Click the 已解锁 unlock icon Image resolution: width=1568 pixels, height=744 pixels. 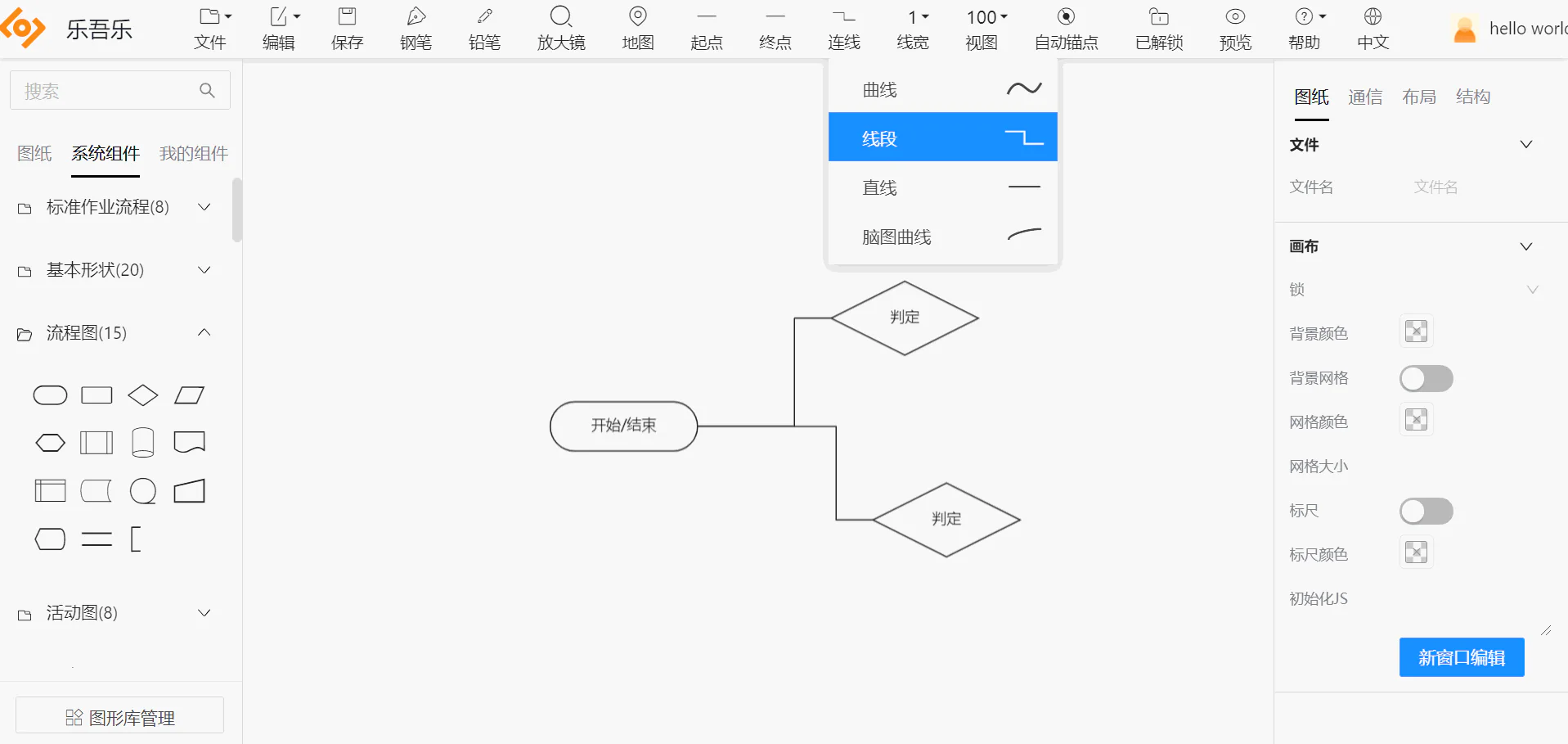pos(1159,16)
